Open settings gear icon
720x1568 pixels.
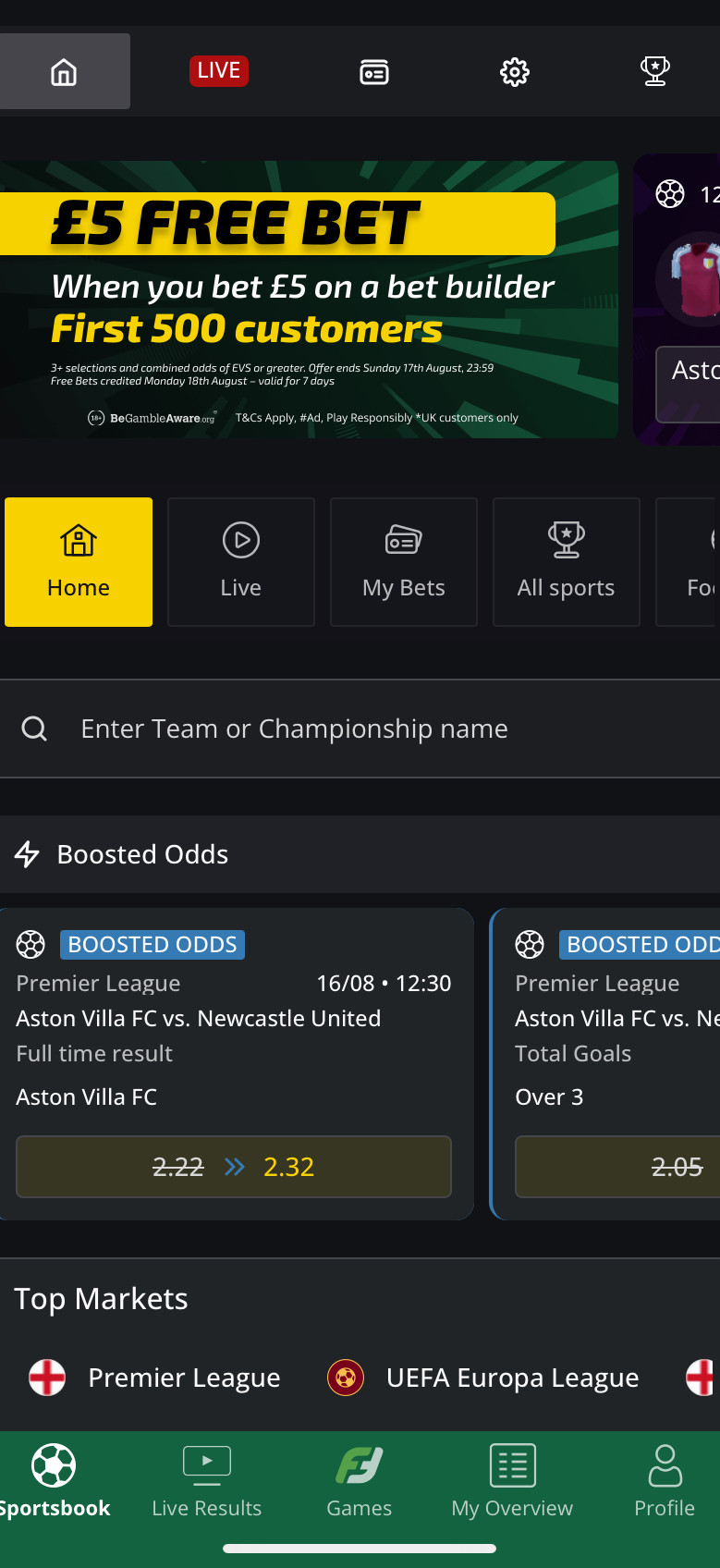pos(515,72)
